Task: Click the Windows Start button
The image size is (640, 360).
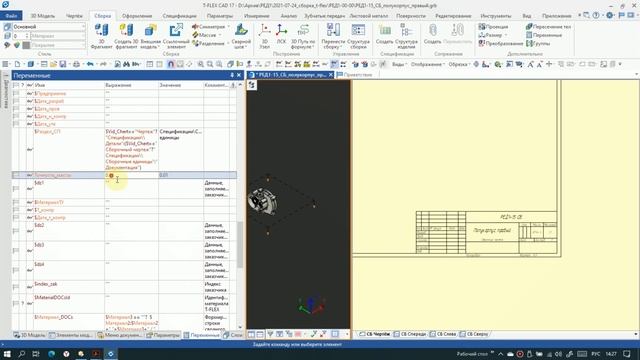Action: pyautogui.click(x=7, y=354)
